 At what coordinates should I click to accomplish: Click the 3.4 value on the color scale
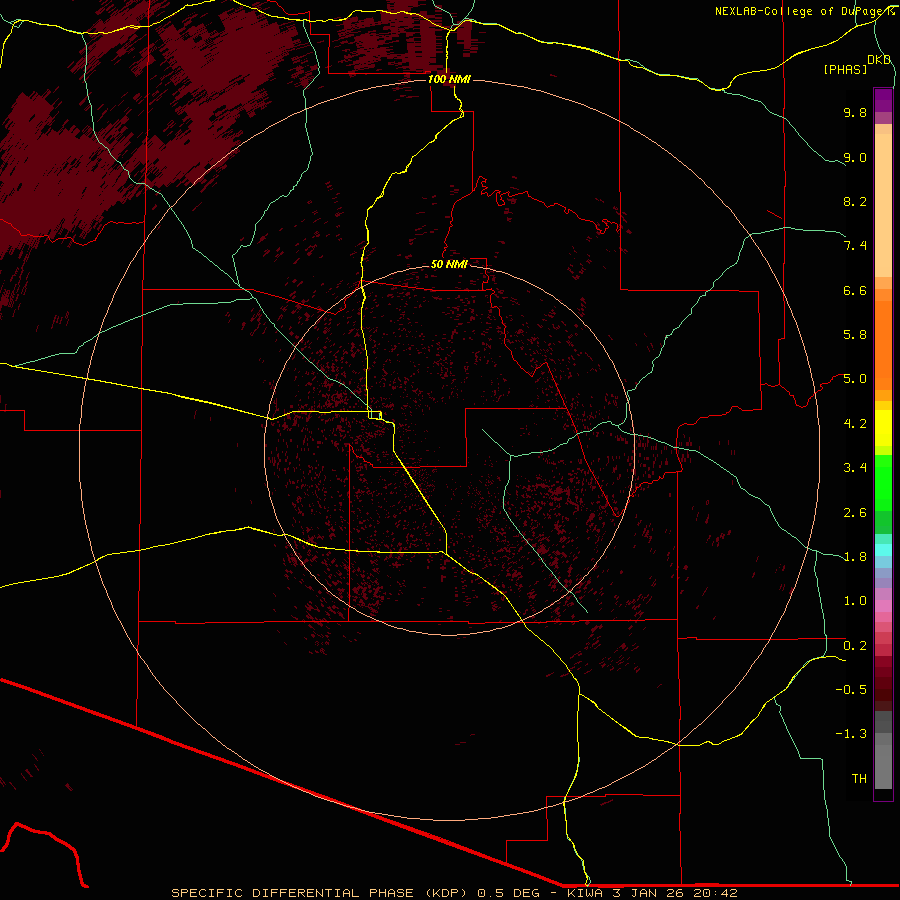[x=855, y=468]
